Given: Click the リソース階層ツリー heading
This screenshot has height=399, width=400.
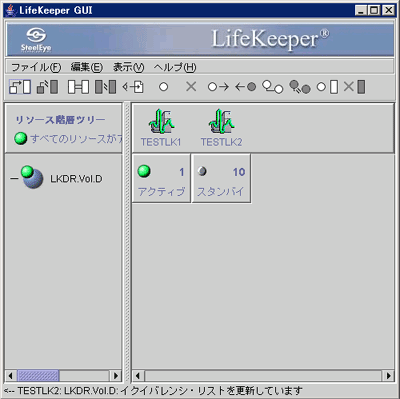Looking at the screenshot, I should click(60, 120).
